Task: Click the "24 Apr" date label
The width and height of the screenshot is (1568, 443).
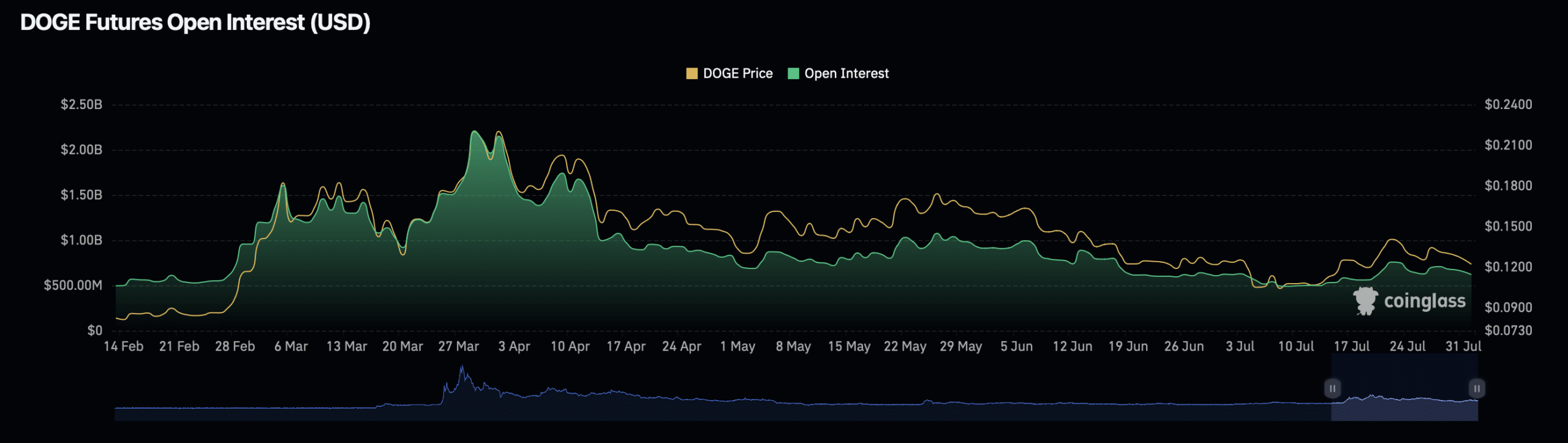Action: pos(682,347)
